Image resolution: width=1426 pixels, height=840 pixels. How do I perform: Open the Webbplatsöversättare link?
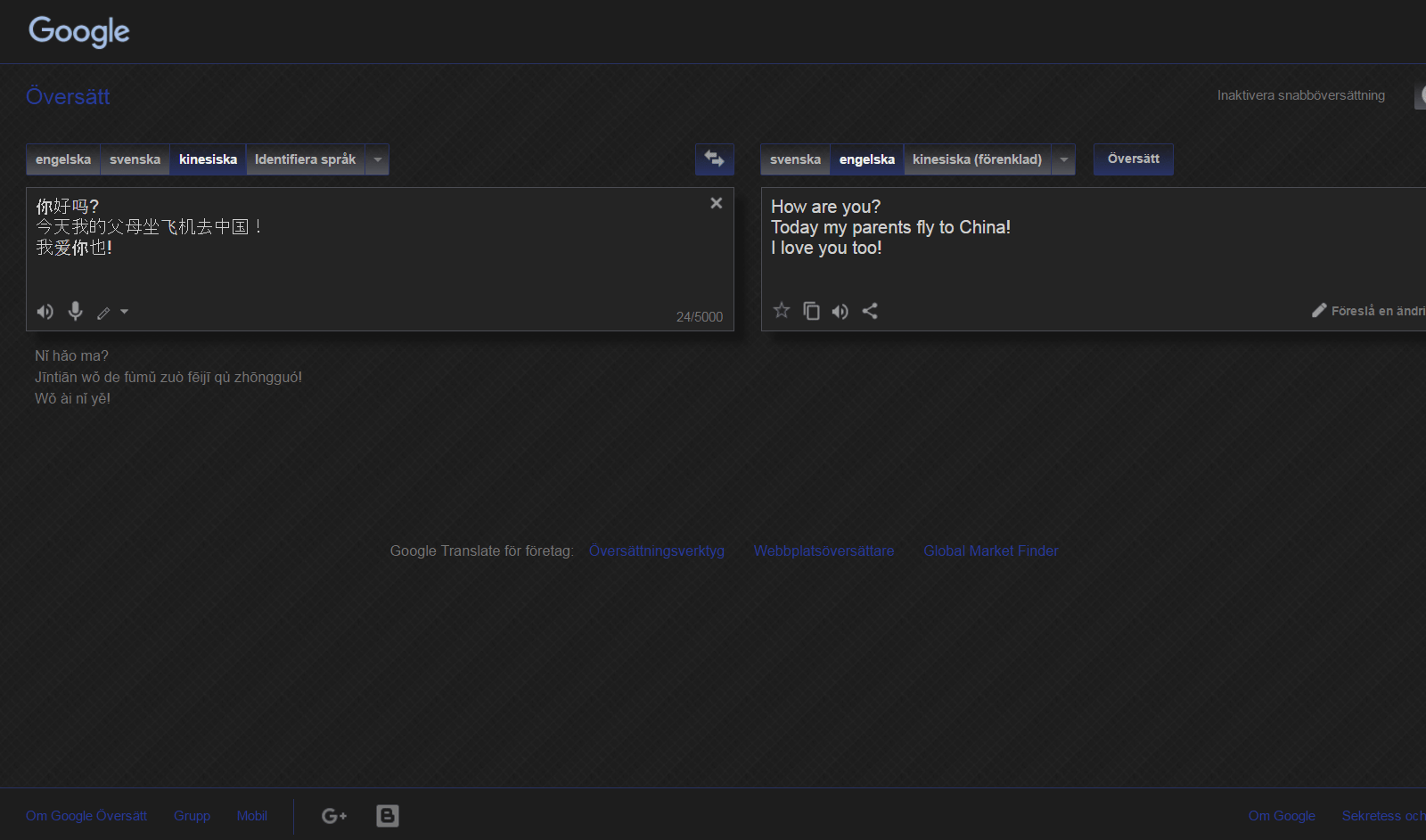click(x=824, y=550)
